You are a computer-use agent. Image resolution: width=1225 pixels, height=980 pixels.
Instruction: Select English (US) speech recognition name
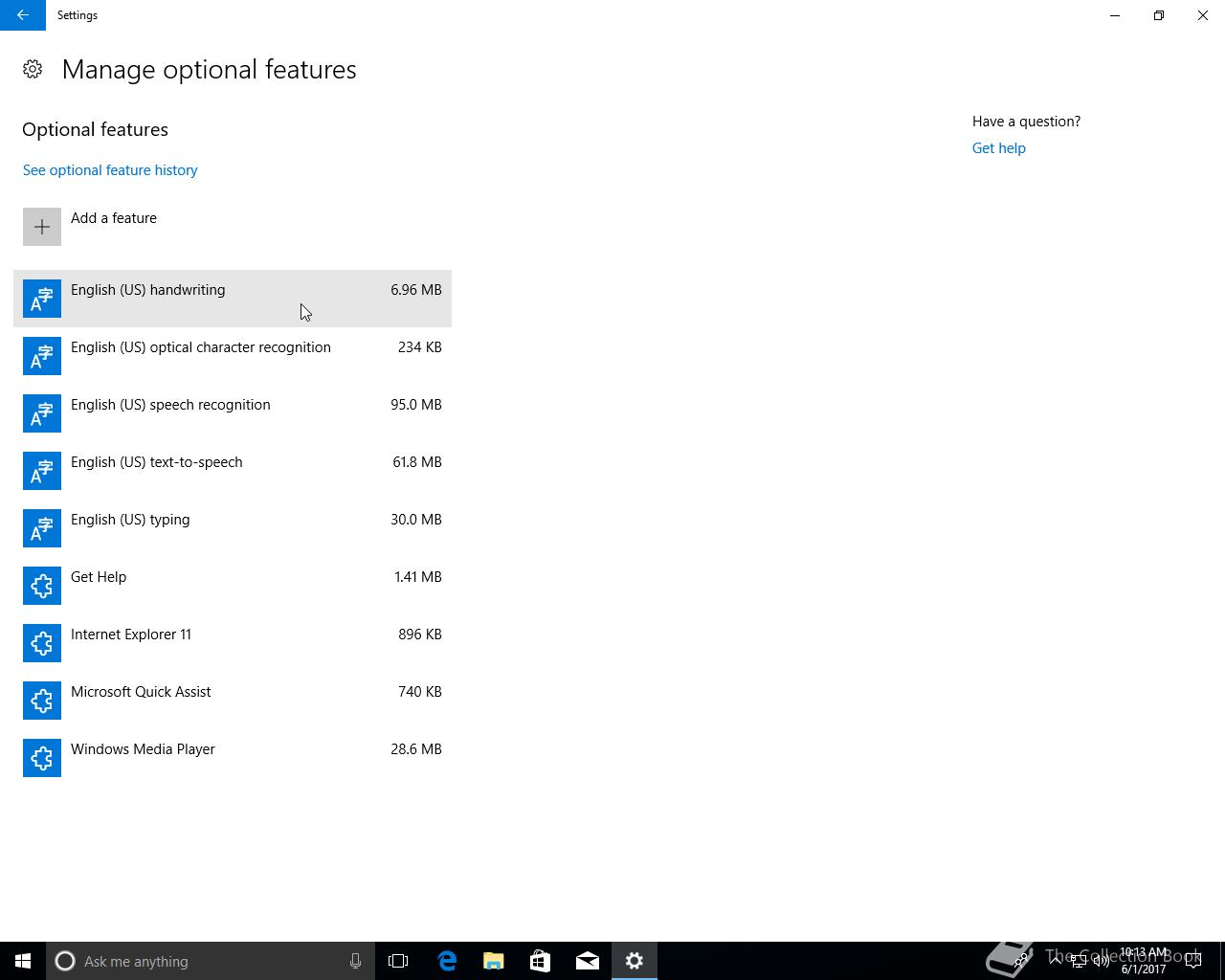pyautogui.click(x=170, y=405)
